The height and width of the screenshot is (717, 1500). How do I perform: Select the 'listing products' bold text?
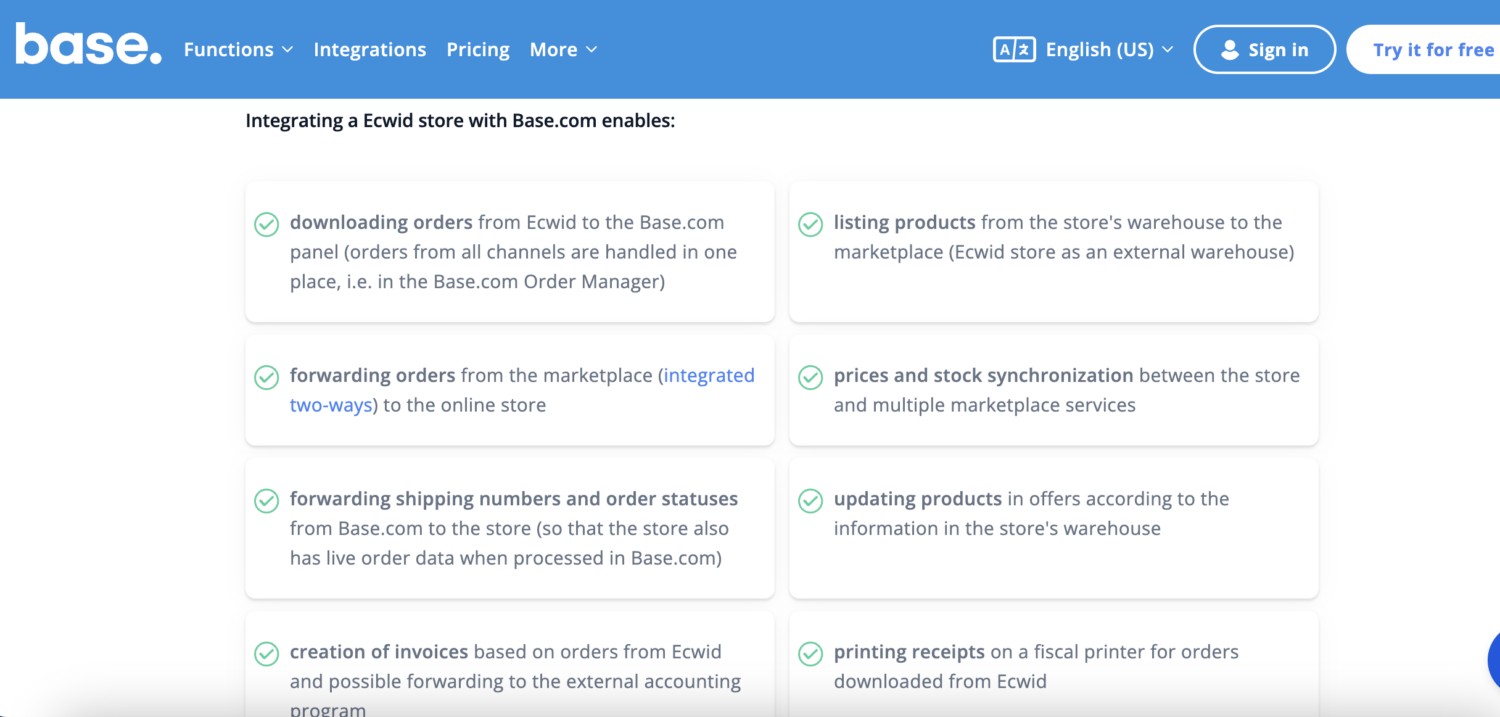[905, 223]
